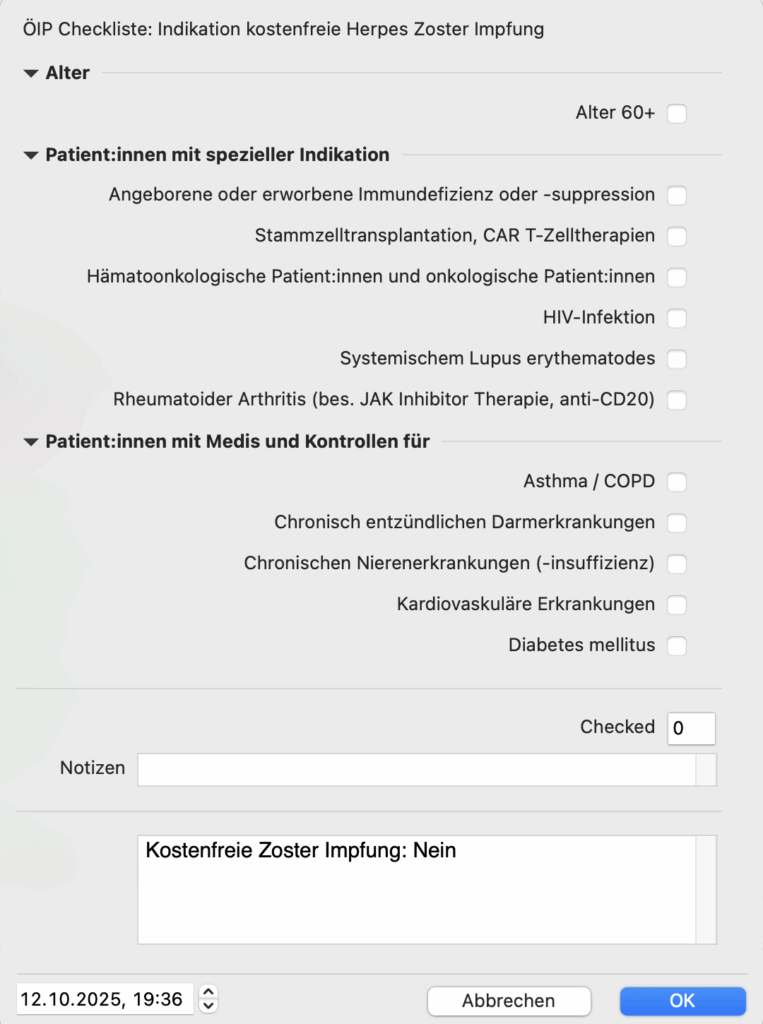The width and height of the screenshot is (763, 1024).
Task: Collapse Patient:innen mit spezieller Indikation section
Action: click(31, 155)
